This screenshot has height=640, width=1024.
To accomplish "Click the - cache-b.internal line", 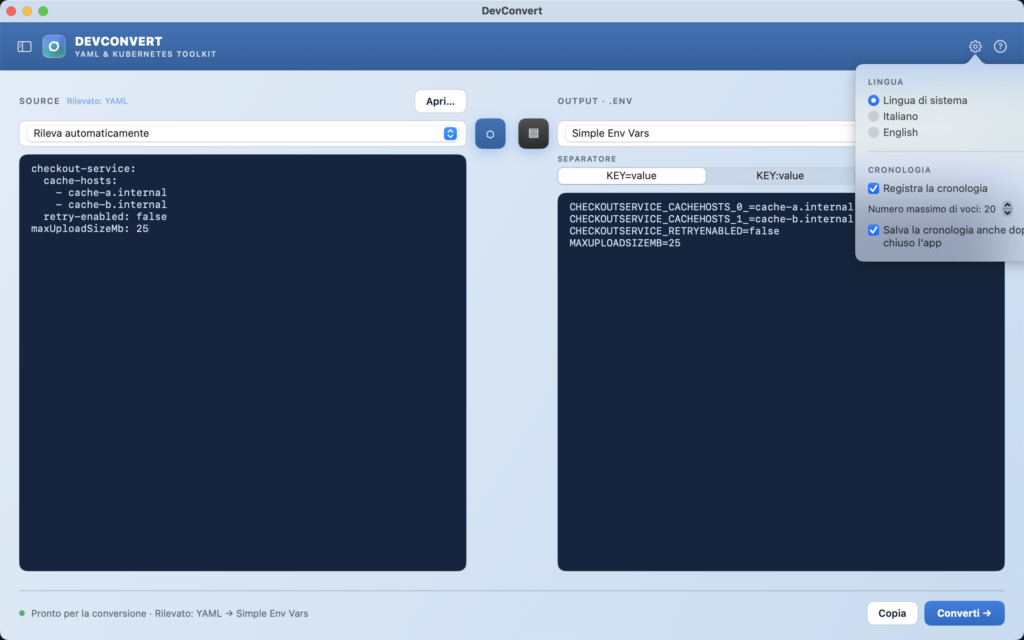I will (x=111, y=204).
